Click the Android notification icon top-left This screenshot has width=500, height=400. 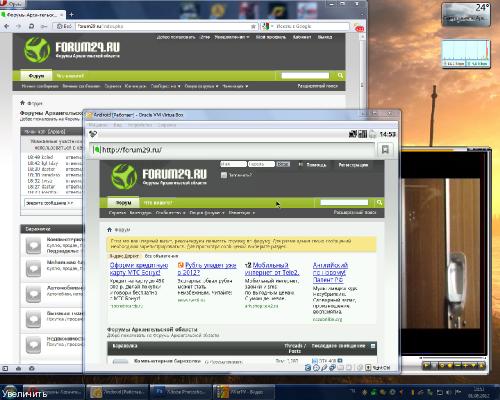93,134
